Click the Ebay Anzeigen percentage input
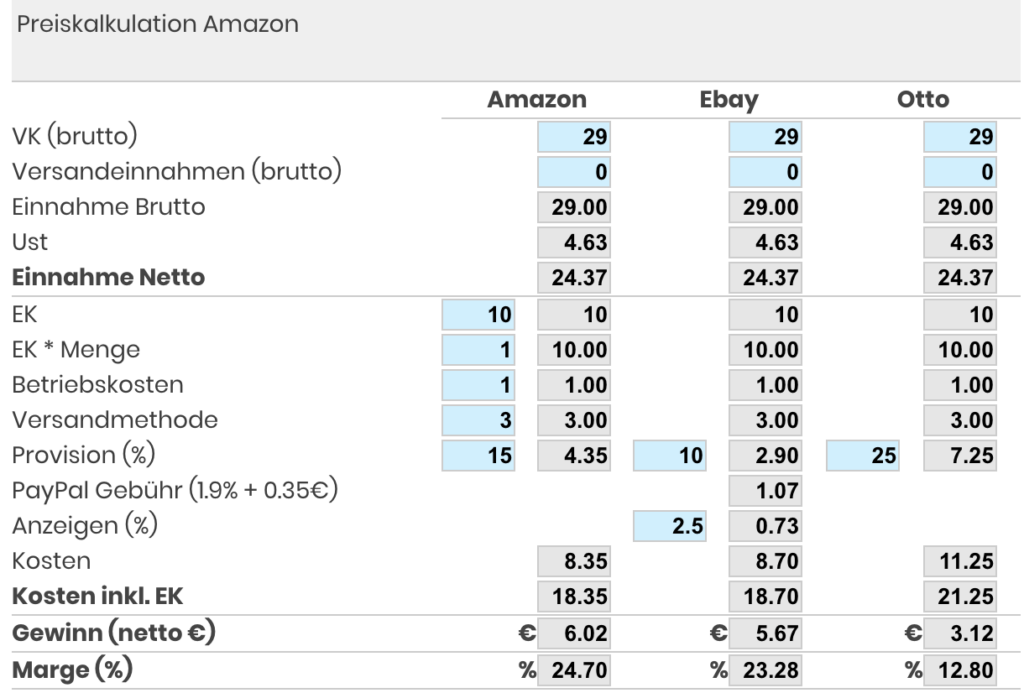The height and width of the screenshot is (693, 1024). [671, 527]
